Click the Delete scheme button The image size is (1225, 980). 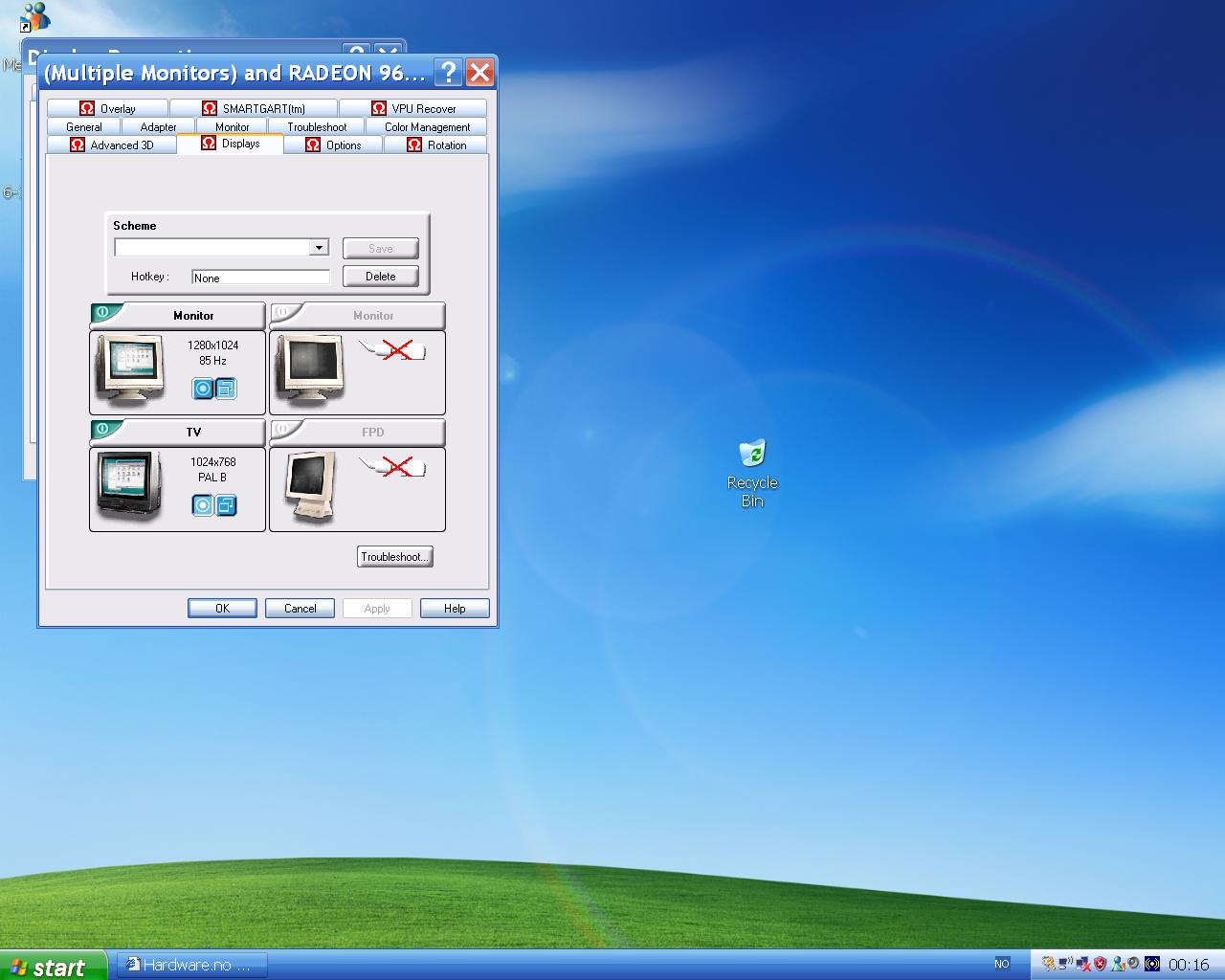(x=380, y=276)
